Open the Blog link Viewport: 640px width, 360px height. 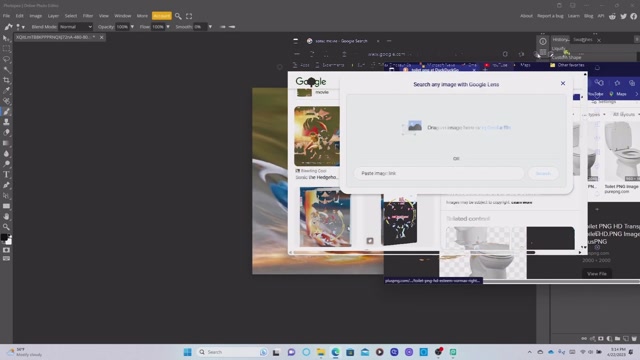point(588,16)
